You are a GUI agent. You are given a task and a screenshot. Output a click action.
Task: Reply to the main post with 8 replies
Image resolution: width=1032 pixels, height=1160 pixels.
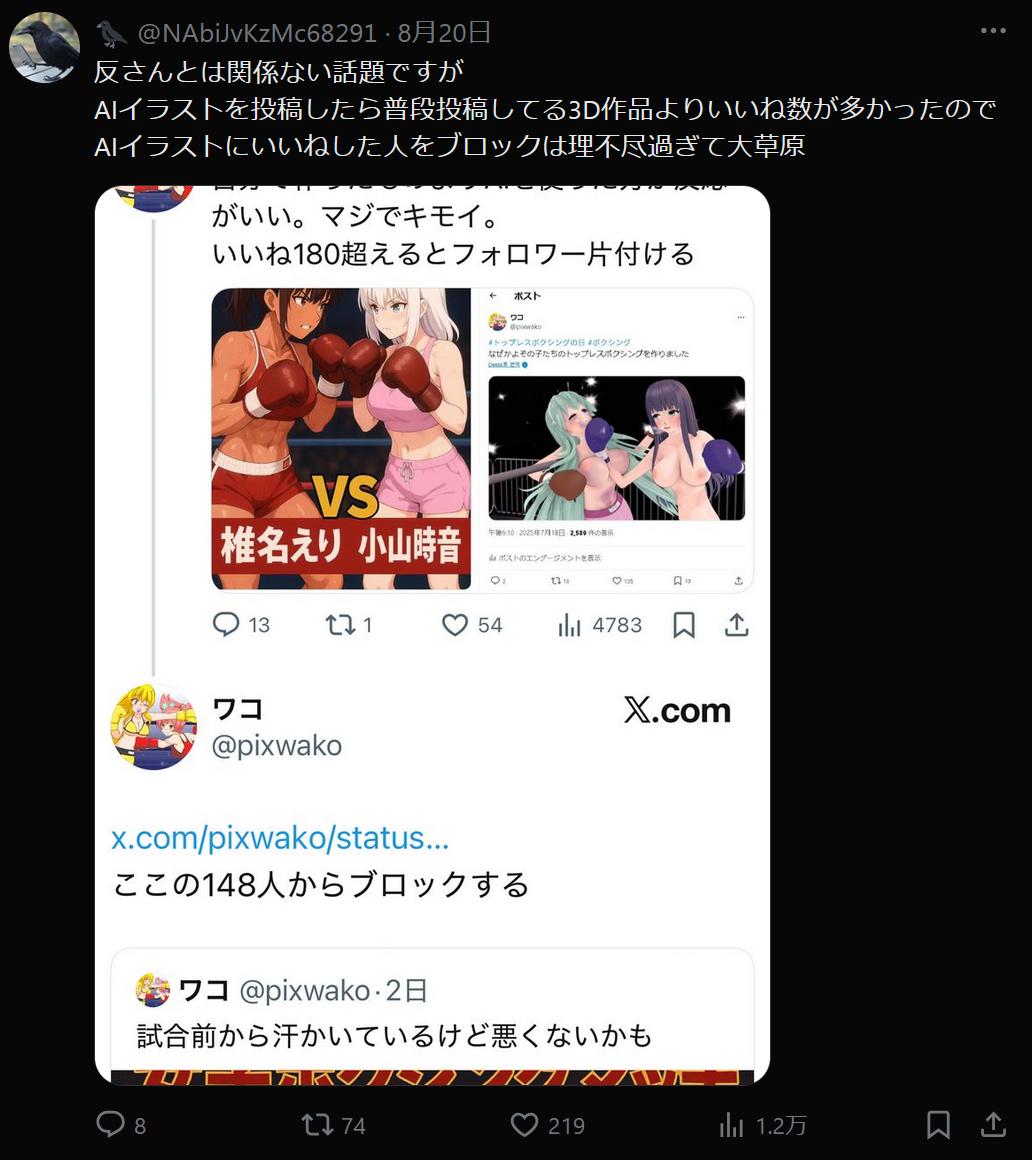pyautogui.click(x=121, y=1125)
